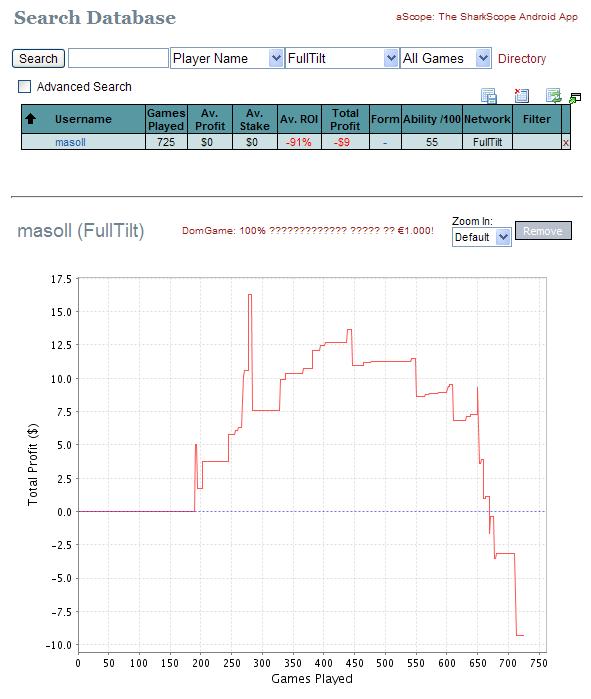
Task: Click the 725 games played cell
Action: click(x=166, y=142)
